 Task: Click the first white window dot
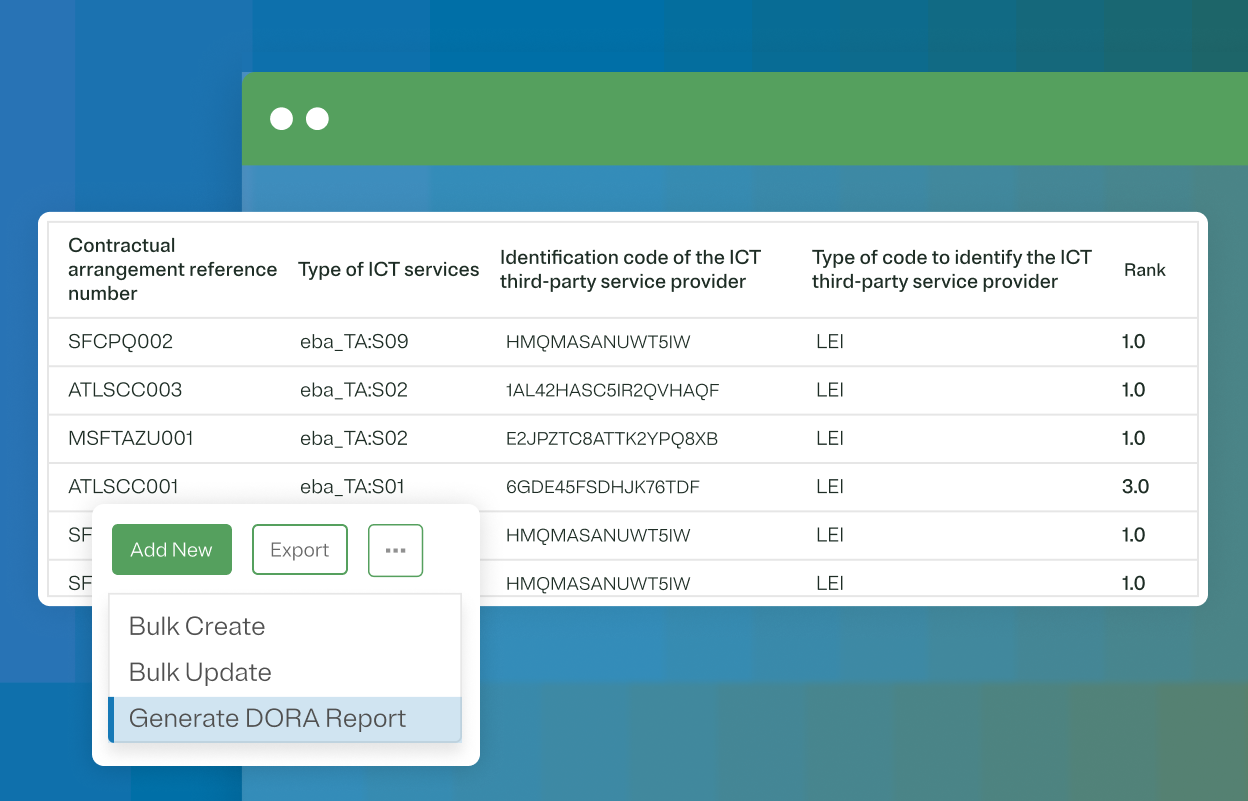pos(281,118)
